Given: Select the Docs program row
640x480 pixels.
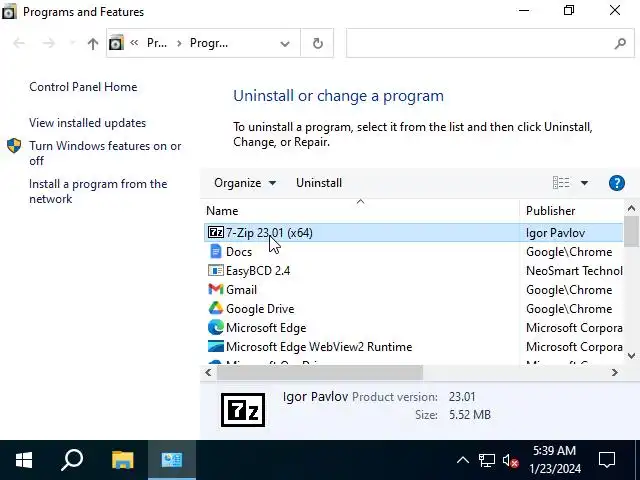Looking at the screenshot, I should tap(413, 251).
